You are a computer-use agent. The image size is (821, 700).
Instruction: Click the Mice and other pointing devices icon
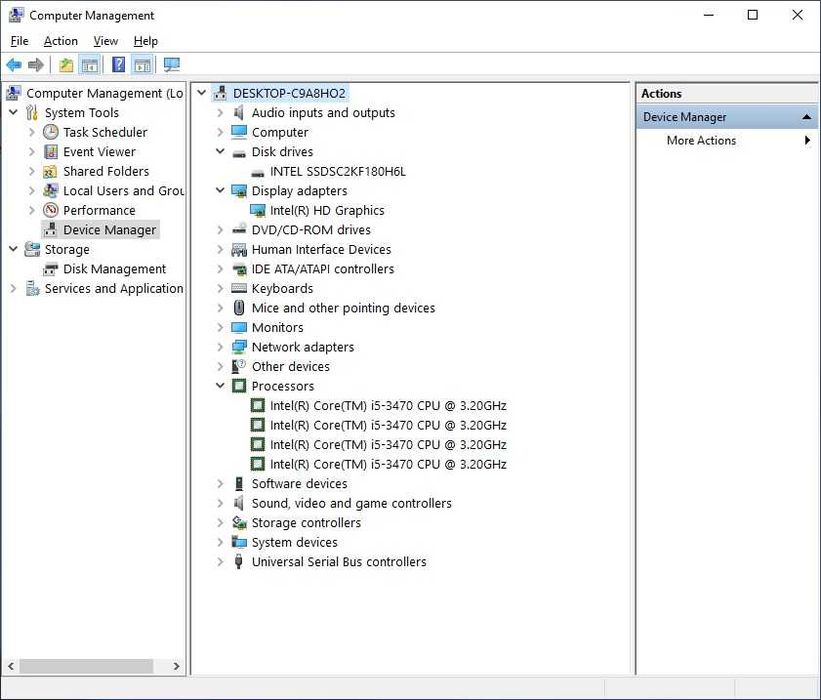click(239, 307)
